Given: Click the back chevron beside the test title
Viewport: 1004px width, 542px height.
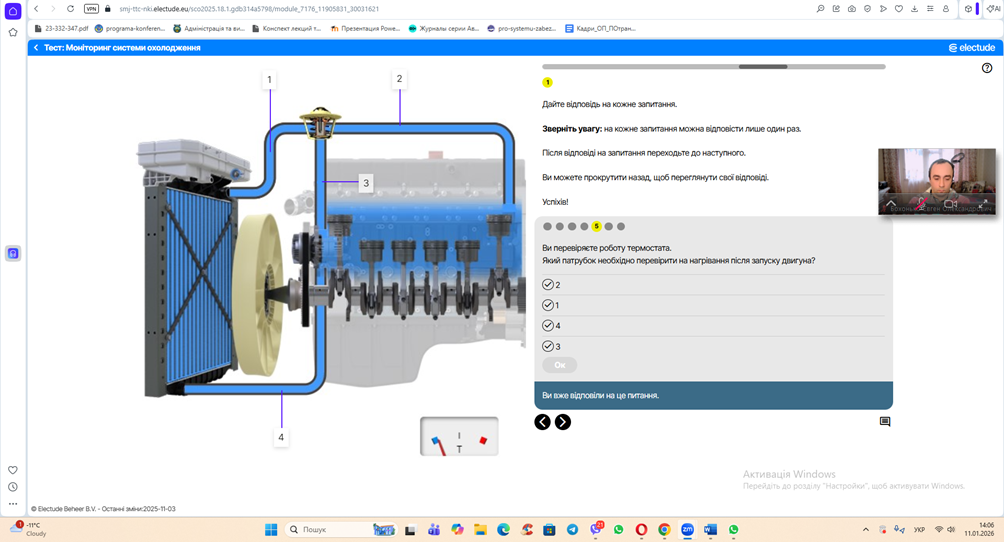Looking at the screenshot, I should point(36,48).
